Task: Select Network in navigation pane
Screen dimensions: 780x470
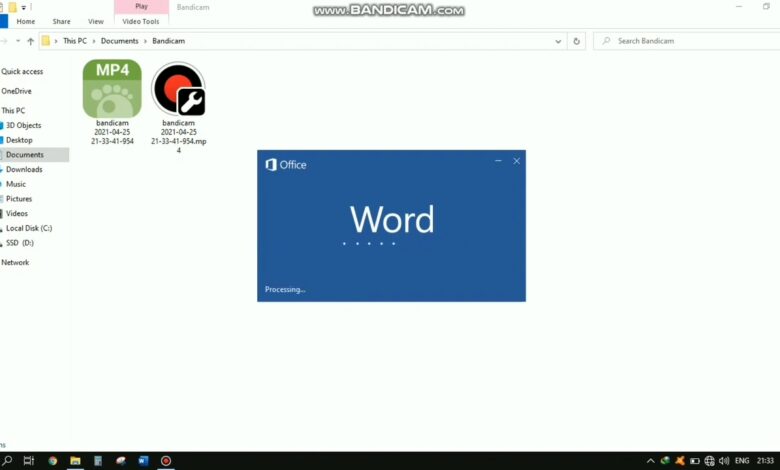Action: point(15,263)
